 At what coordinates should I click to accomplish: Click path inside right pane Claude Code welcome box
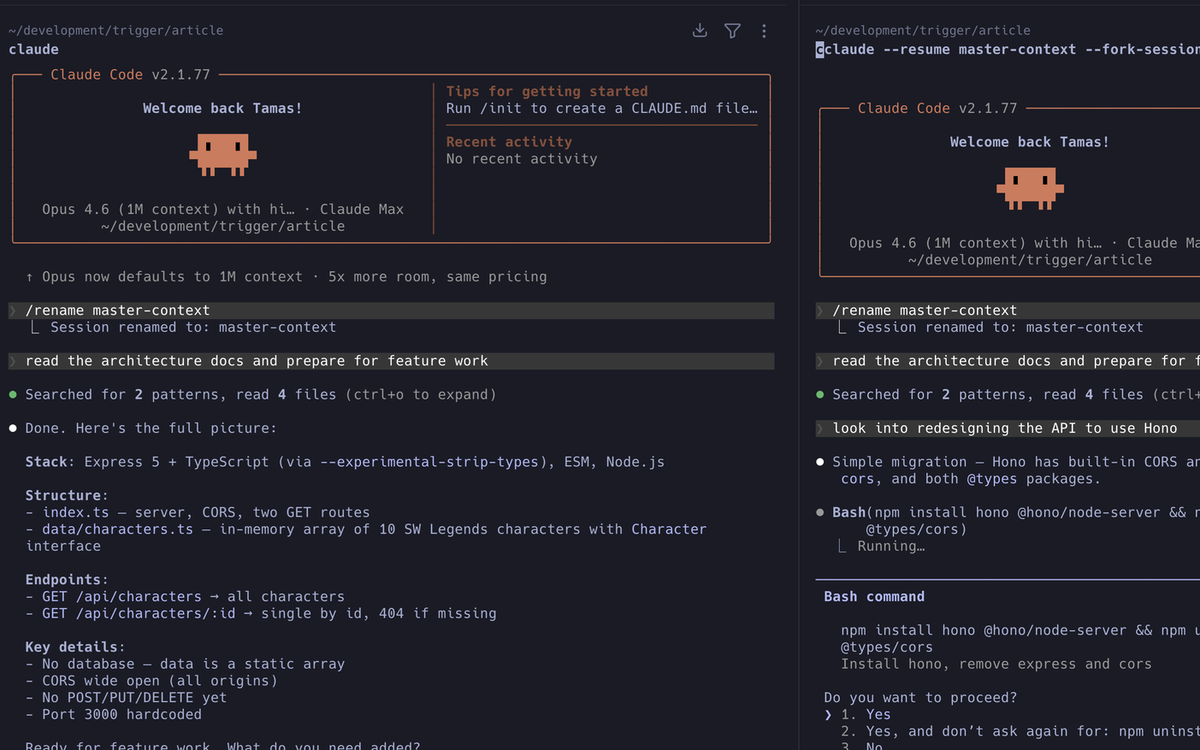coord(1030,261)
